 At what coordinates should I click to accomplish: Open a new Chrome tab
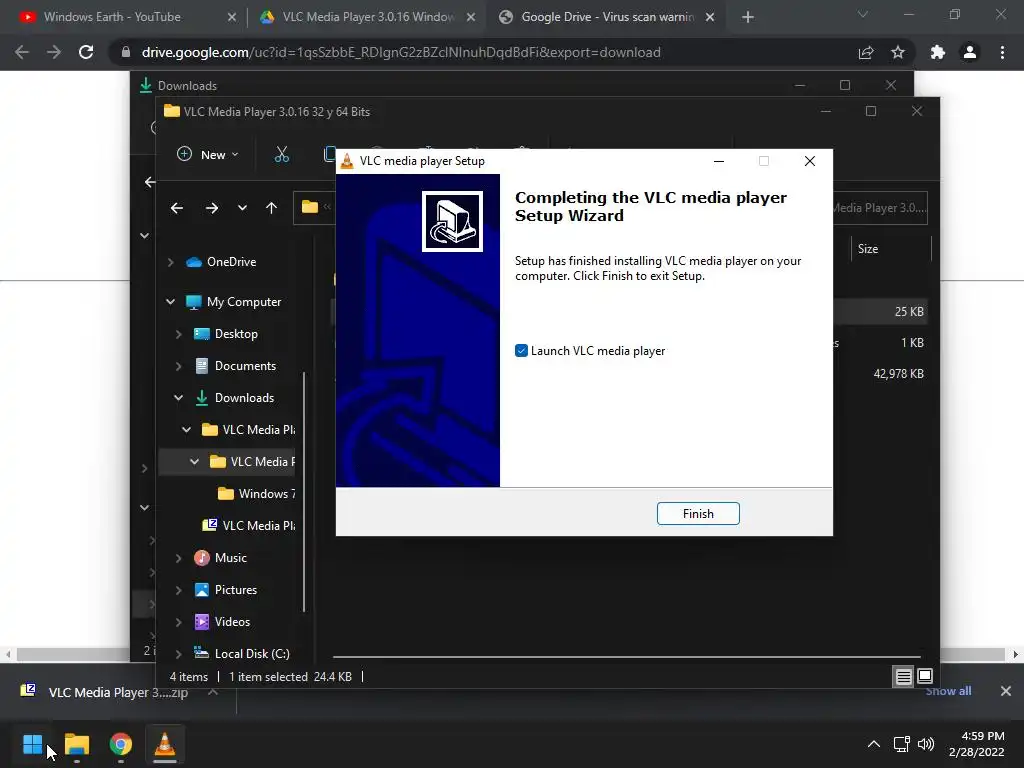click(748, 17)
